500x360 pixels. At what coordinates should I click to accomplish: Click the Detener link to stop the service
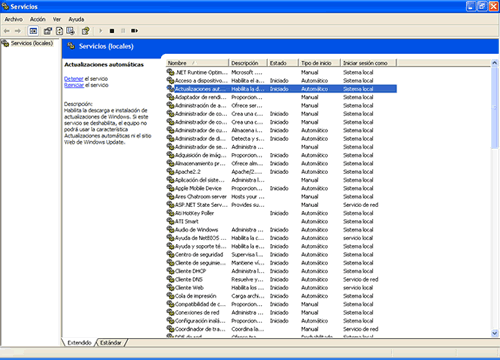[x=74, y=79]
